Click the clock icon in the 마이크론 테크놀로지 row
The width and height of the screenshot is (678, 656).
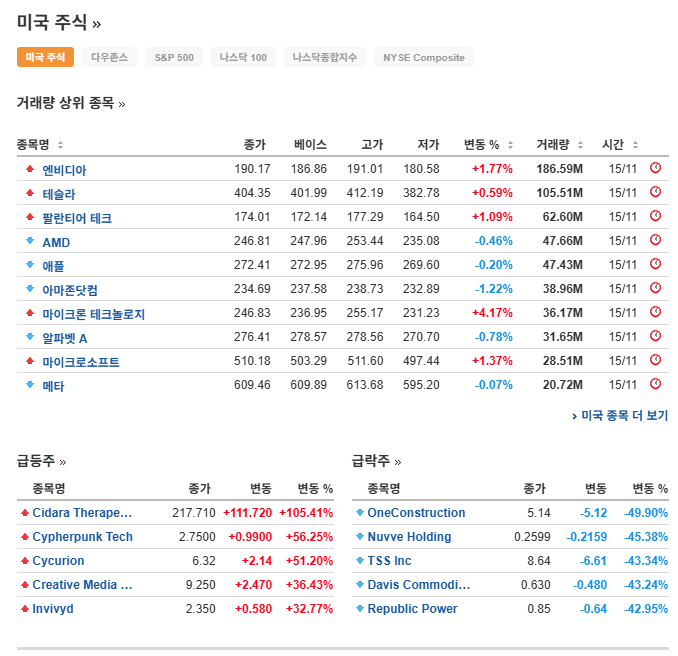tap(655, 312)
